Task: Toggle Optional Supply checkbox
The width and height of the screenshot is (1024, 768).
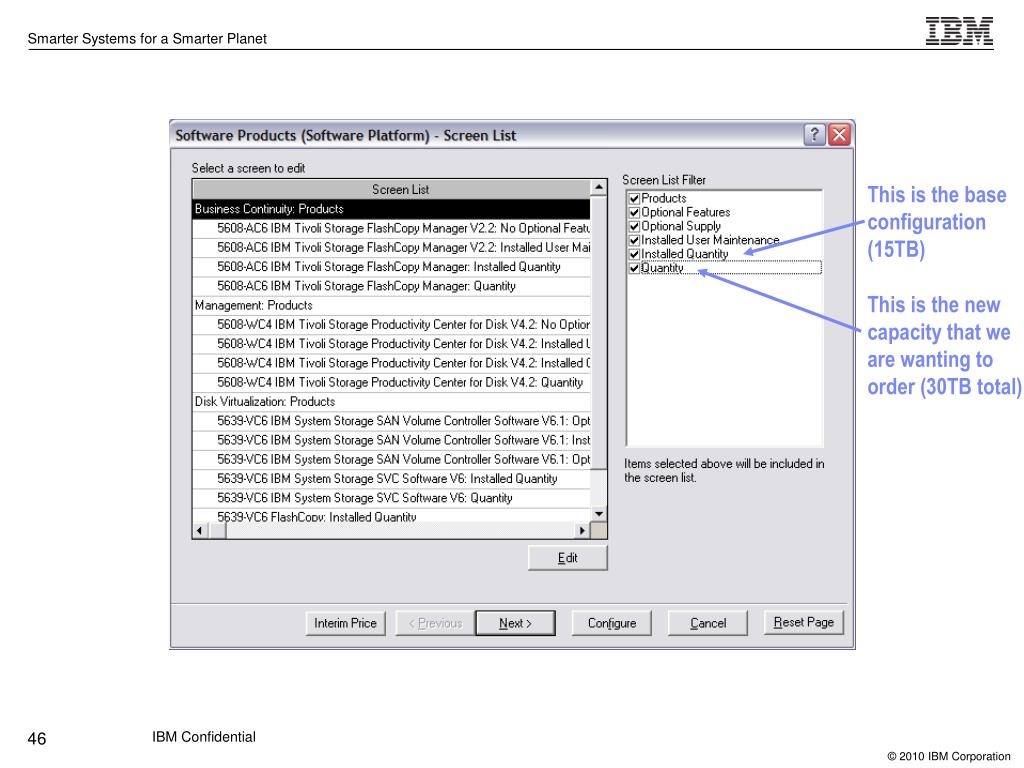Action: click(633, 227)
